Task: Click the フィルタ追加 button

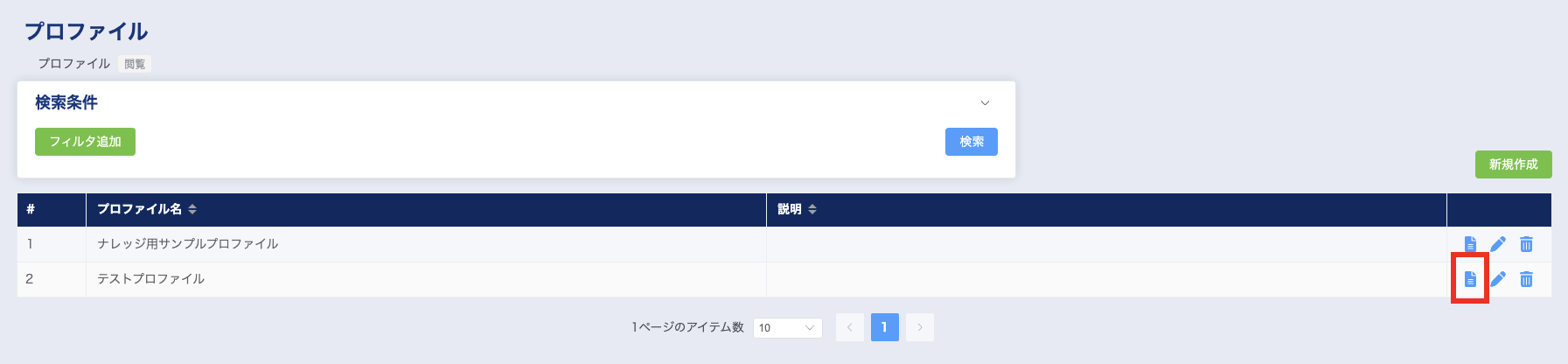Action: pos(85,142)
